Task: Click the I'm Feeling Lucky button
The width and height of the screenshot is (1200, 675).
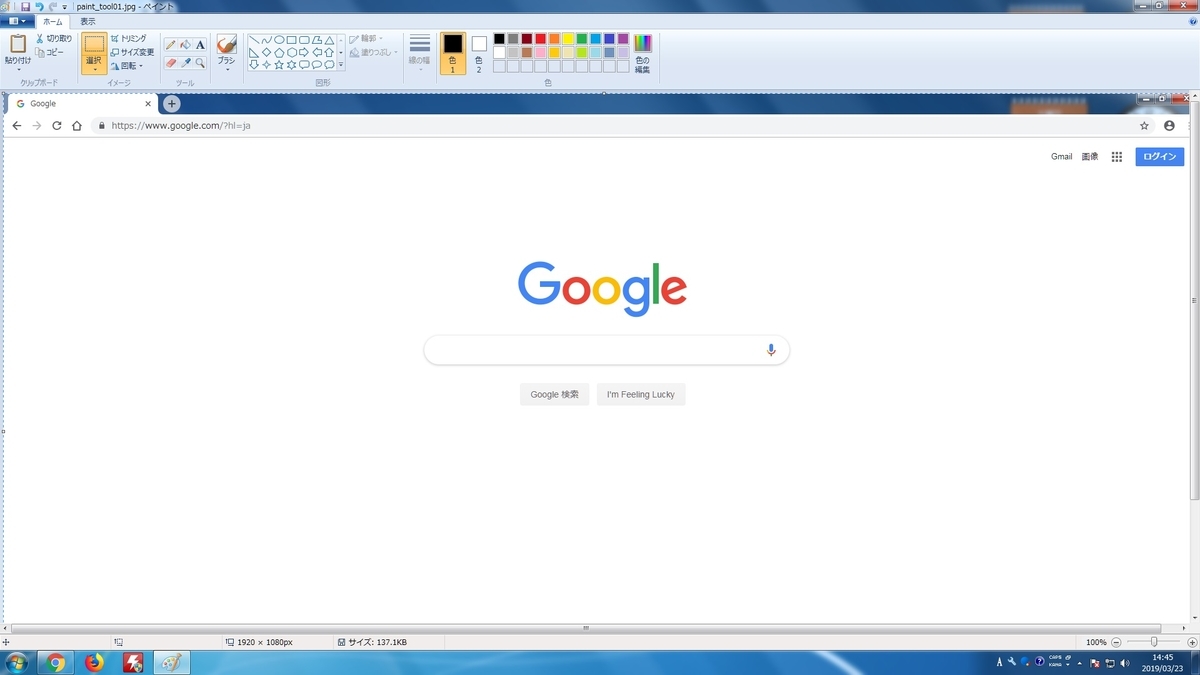Action: (x=641, y=394)
